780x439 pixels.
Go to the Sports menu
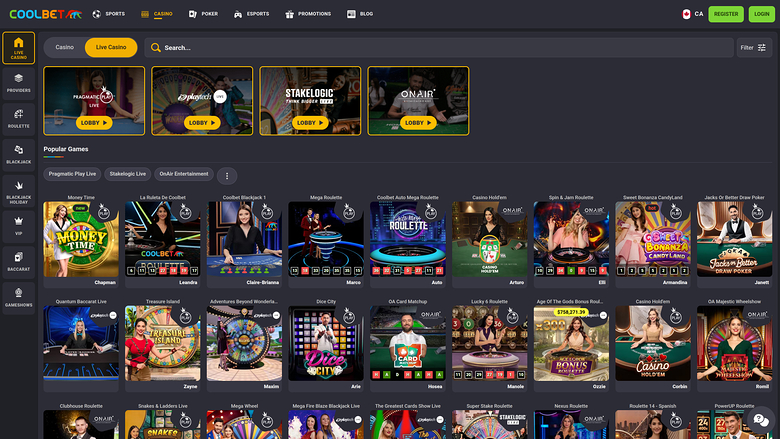(x=109, y=15)
